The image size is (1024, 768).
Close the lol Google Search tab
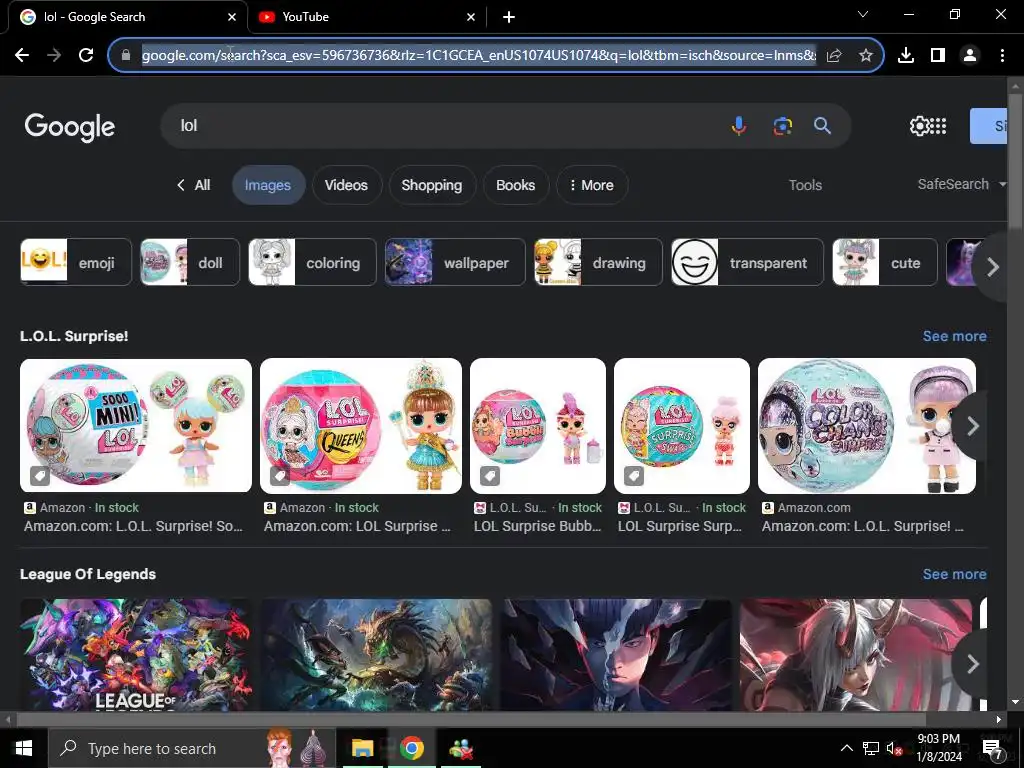(x=232, y=17)
